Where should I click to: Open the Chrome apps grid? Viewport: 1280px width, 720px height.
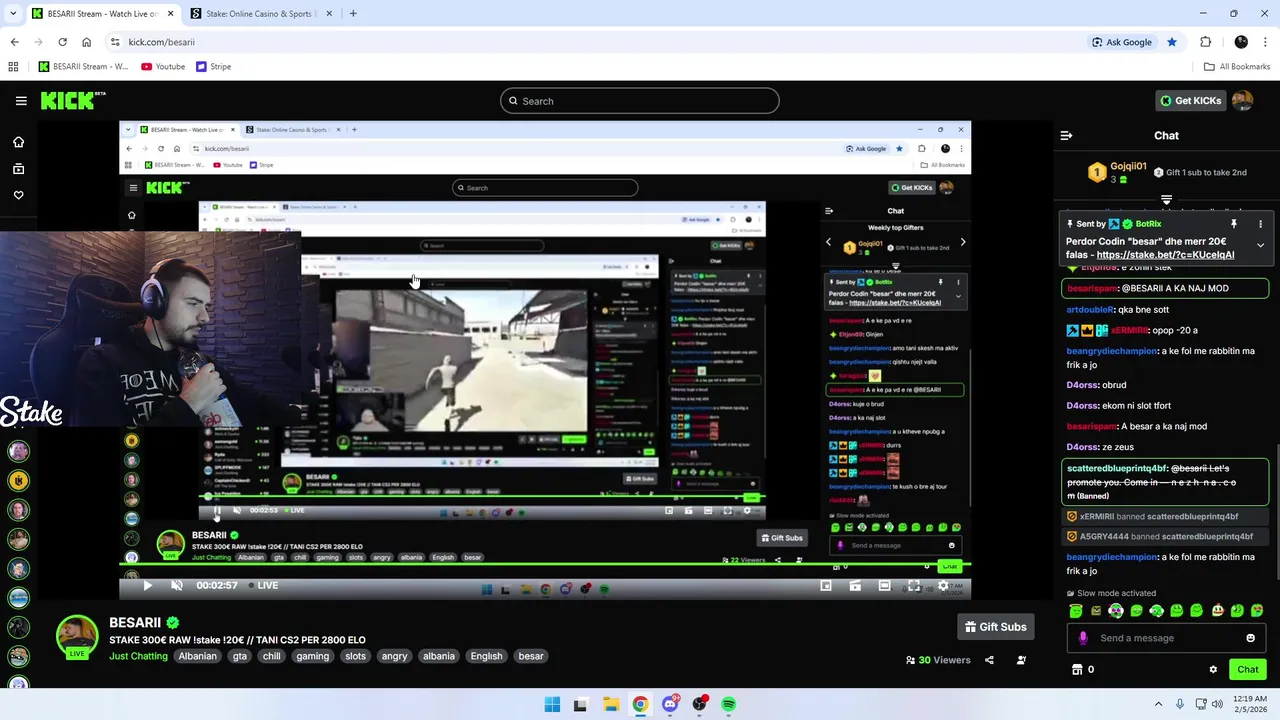tap(13, 67)
